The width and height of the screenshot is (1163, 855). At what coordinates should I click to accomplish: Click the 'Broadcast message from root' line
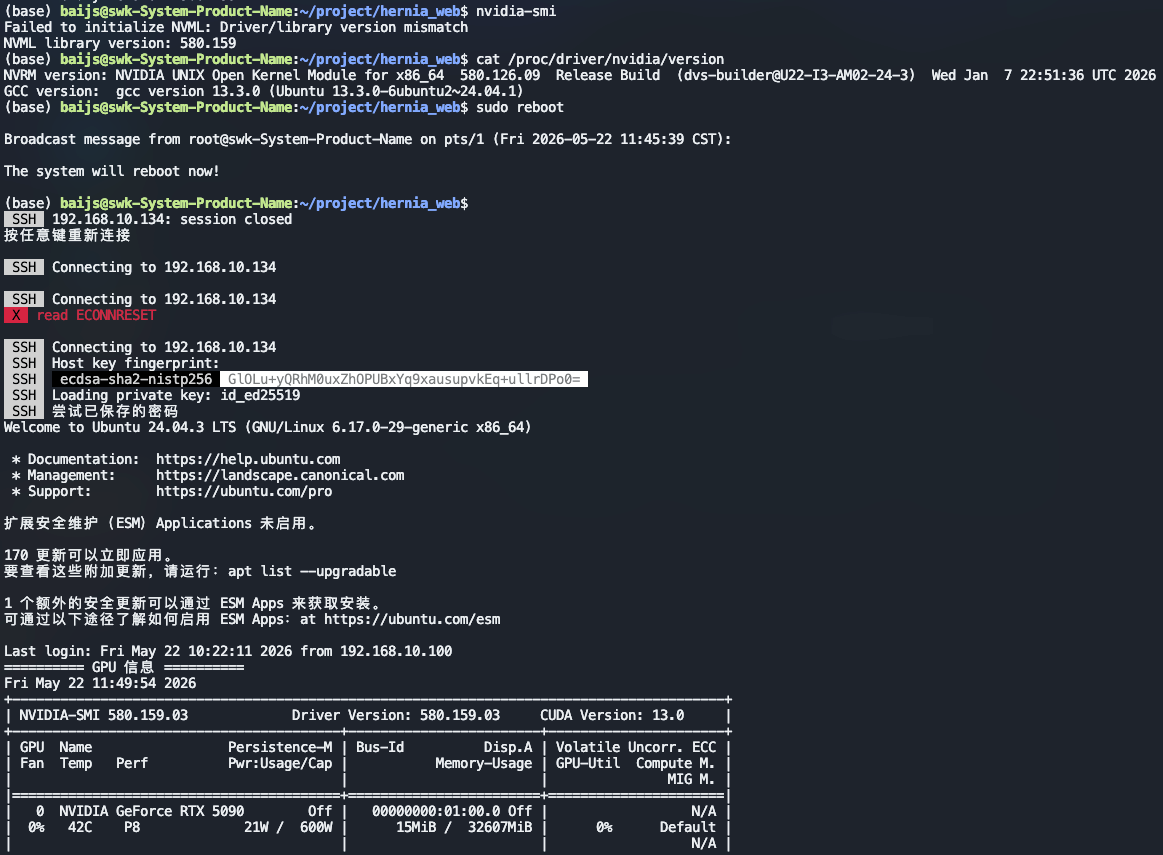[367, 139]
